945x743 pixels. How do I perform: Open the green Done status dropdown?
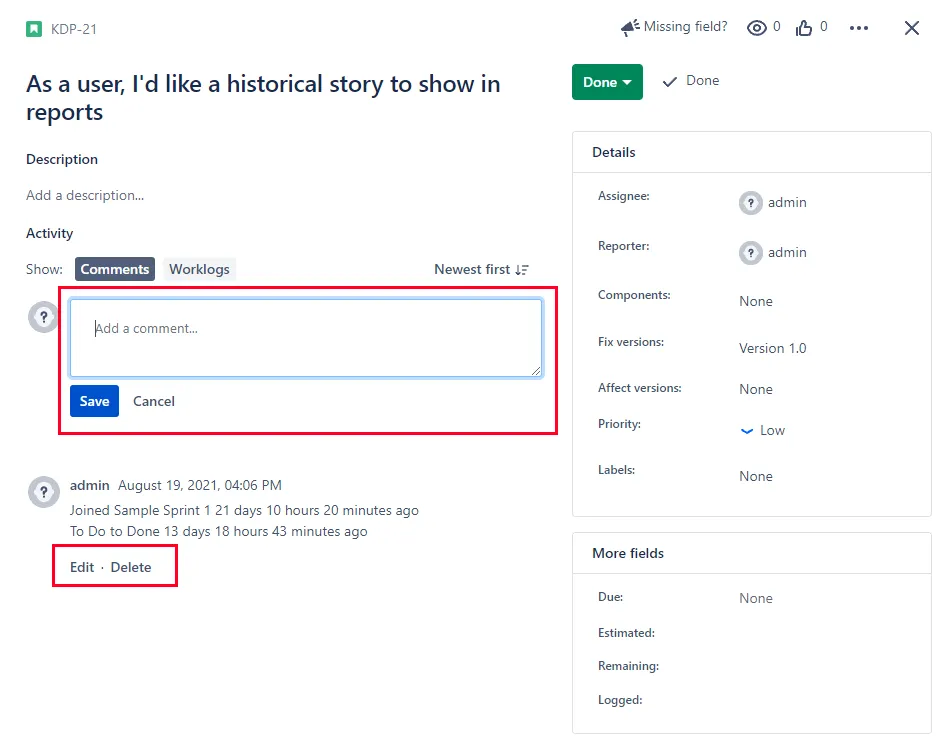coord(607,82)
